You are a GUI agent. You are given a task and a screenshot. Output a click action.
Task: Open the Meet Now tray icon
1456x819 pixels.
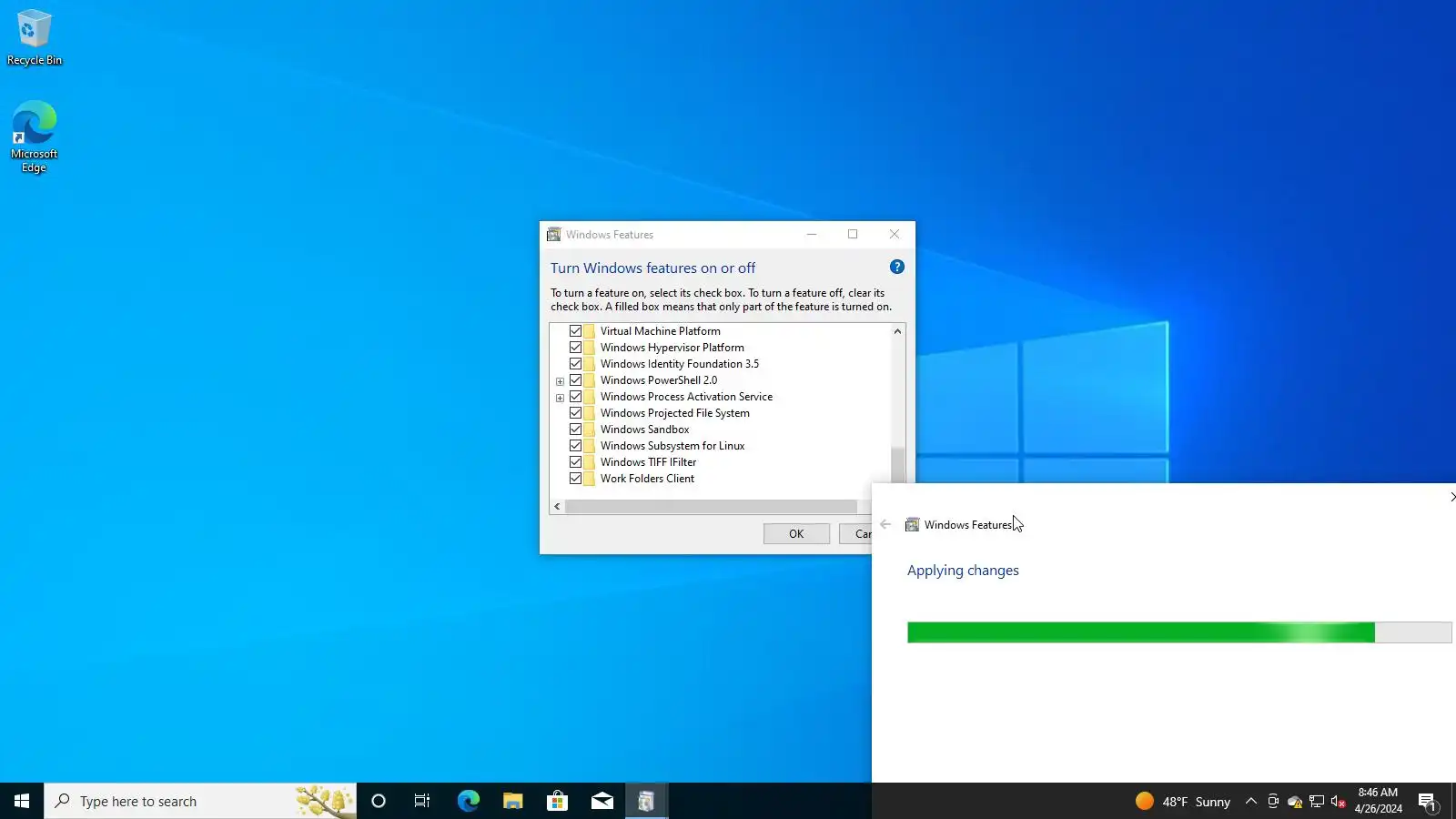pos(1273,801)
